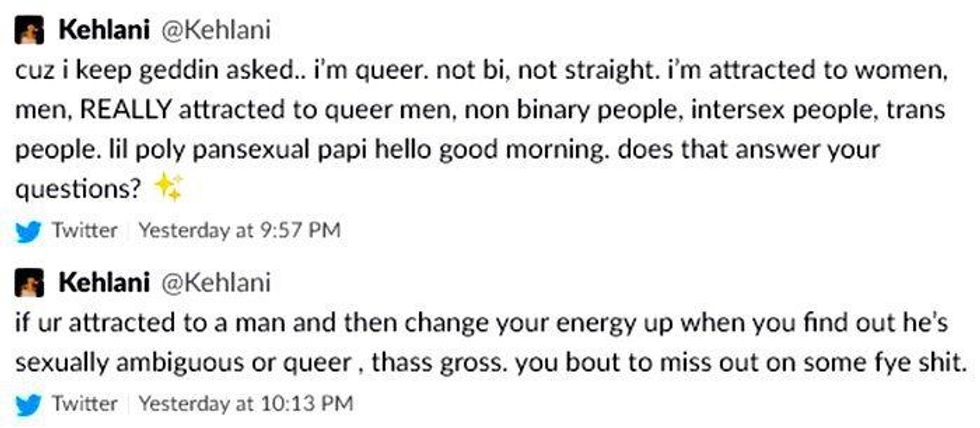Click the Twitter bird icon beside 9:57 PM

[29, 230]
